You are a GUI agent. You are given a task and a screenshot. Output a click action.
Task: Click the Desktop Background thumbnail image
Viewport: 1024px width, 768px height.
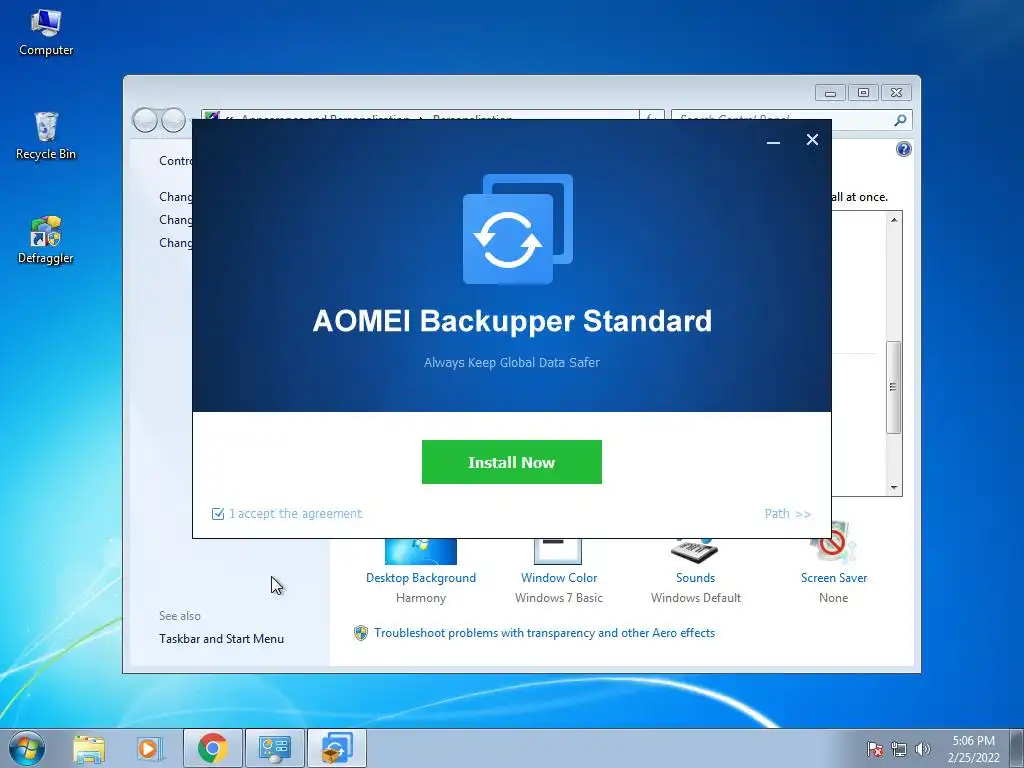tap(421, 551)
